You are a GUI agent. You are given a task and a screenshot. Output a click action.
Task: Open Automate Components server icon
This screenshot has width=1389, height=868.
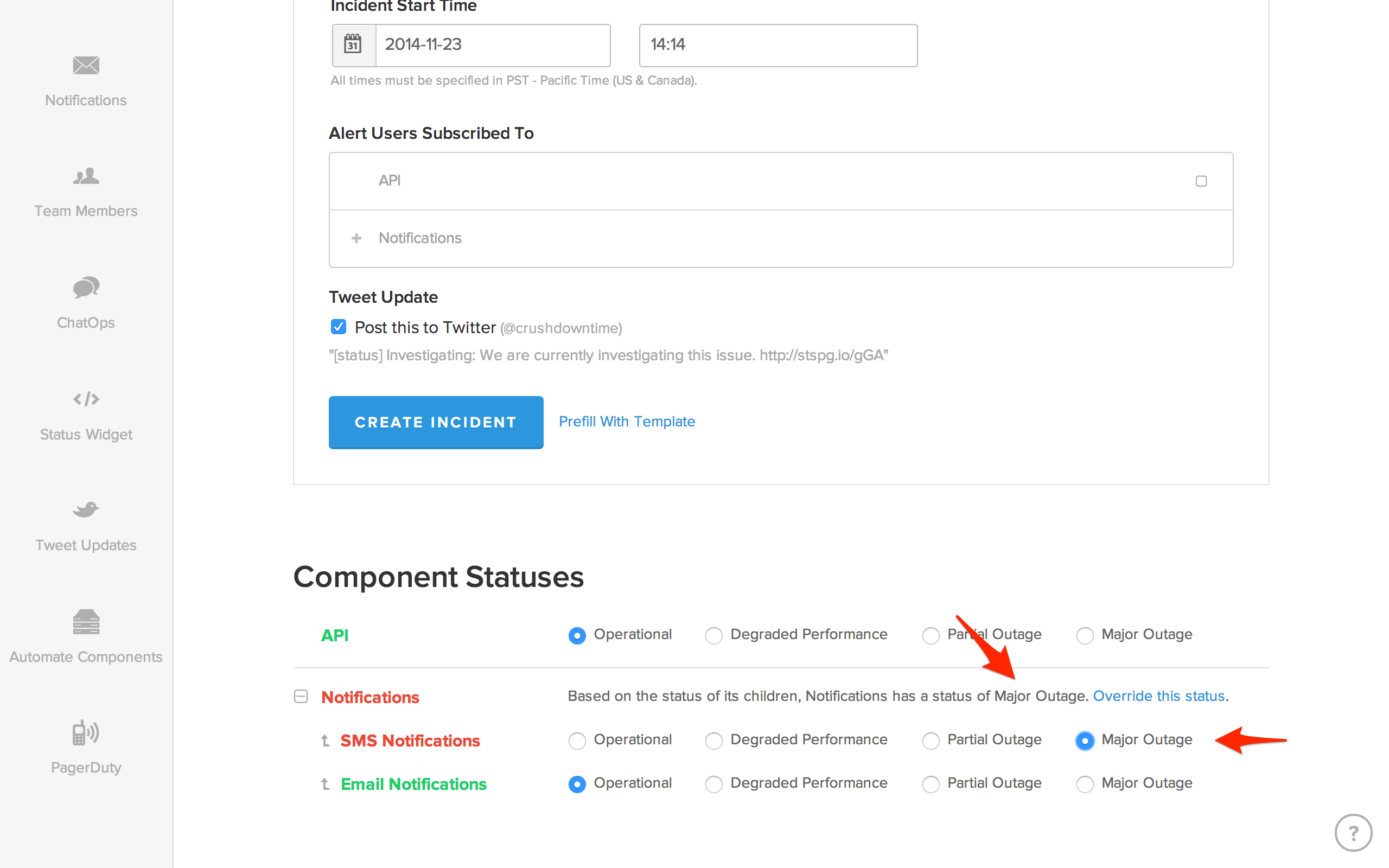[86, 622]
